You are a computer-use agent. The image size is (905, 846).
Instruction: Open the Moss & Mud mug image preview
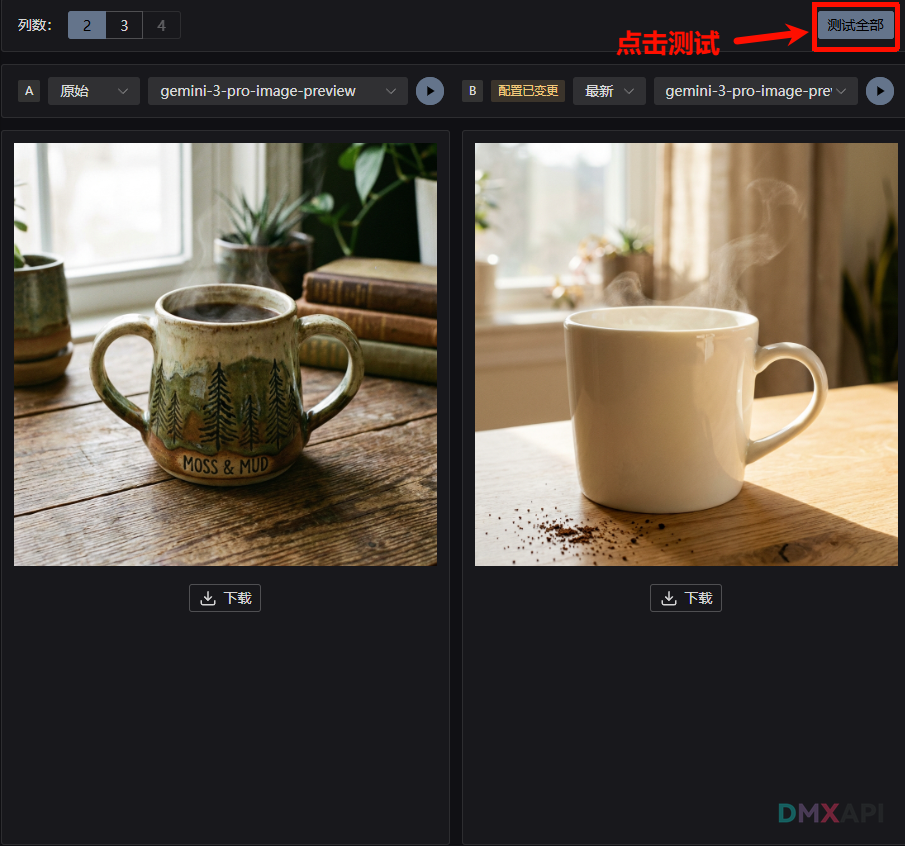pos(225,354)
